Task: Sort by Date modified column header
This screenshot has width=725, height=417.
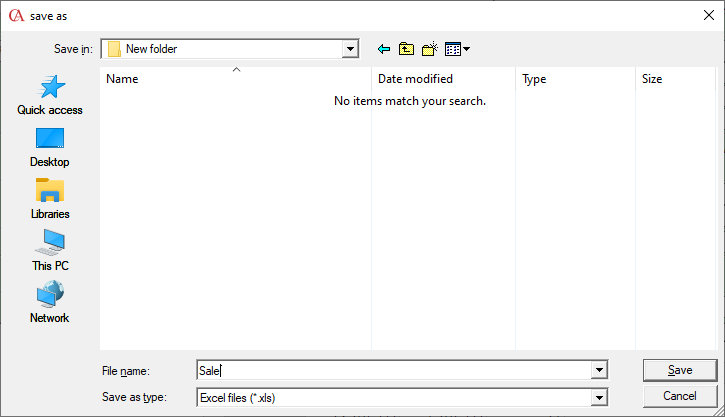Action: pyautogui.click(x=444, y=79)
